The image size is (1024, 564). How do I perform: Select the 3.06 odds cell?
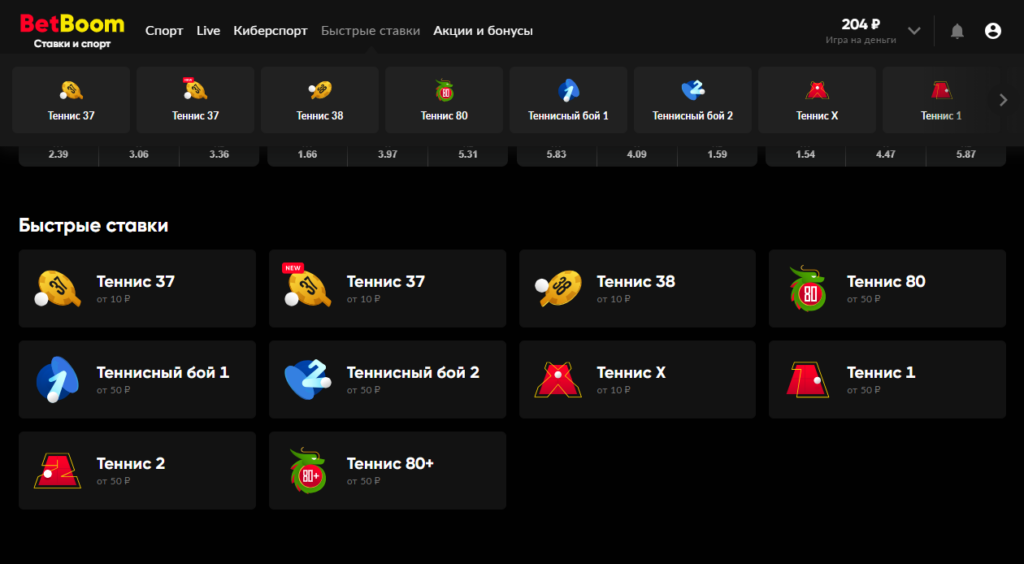point(139,155)
